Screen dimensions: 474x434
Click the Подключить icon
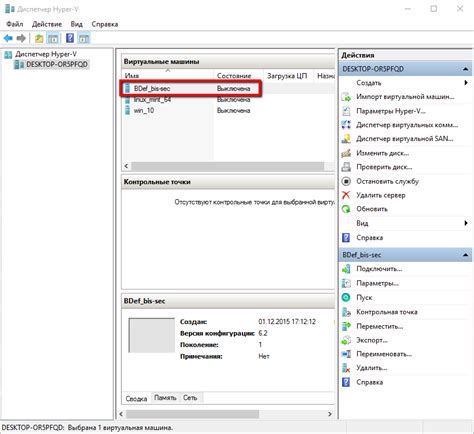tap(346, 269)
